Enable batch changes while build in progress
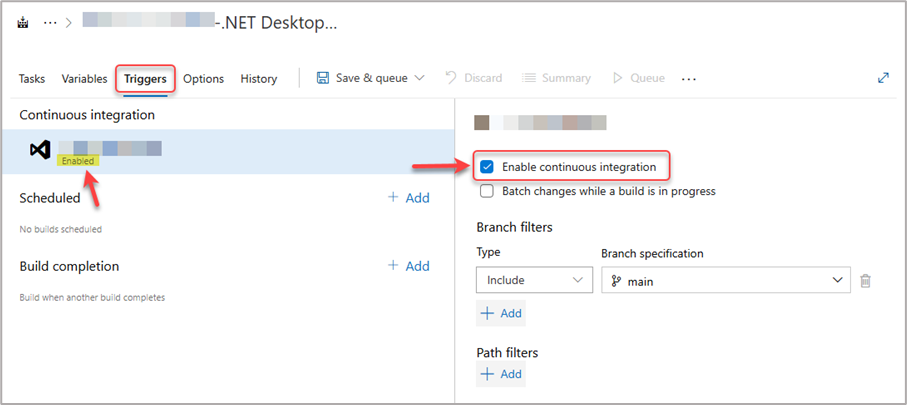The height and width of the screenshot is (405, 907). (487, 191)
